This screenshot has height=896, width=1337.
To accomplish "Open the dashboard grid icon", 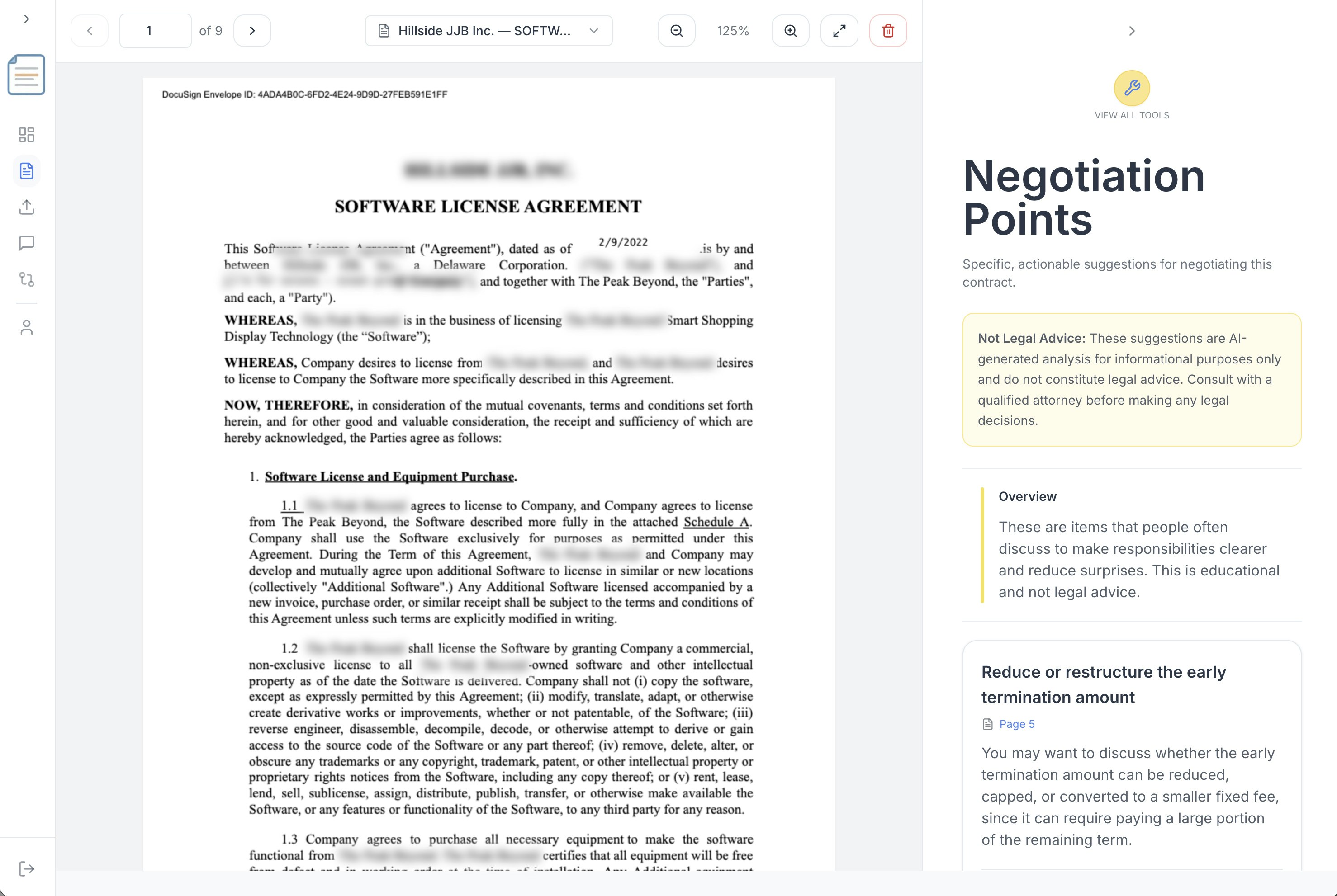I will coord(26,135).
